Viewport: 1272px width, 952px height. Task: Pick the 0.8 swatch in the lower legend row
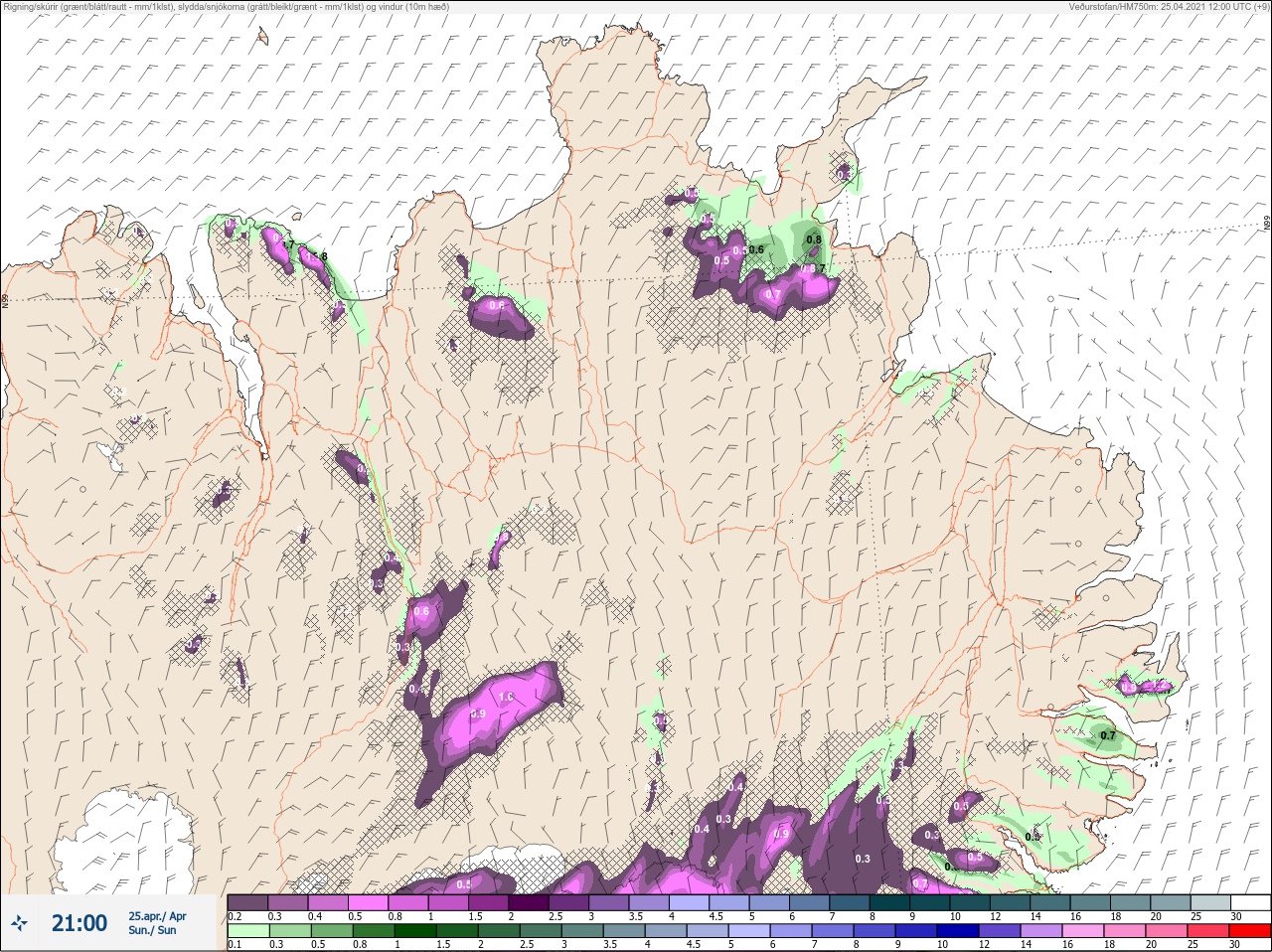374,931
